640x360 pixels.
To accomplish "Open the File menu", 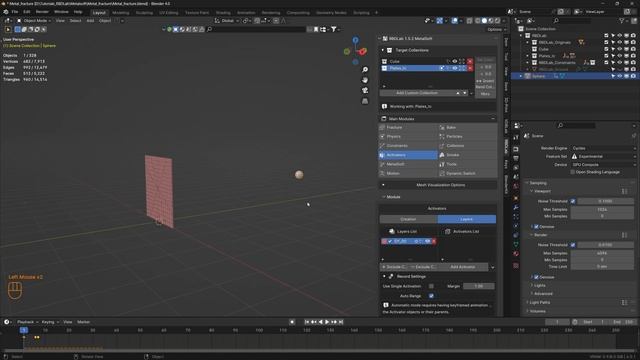I will click(x=15, y=12).
